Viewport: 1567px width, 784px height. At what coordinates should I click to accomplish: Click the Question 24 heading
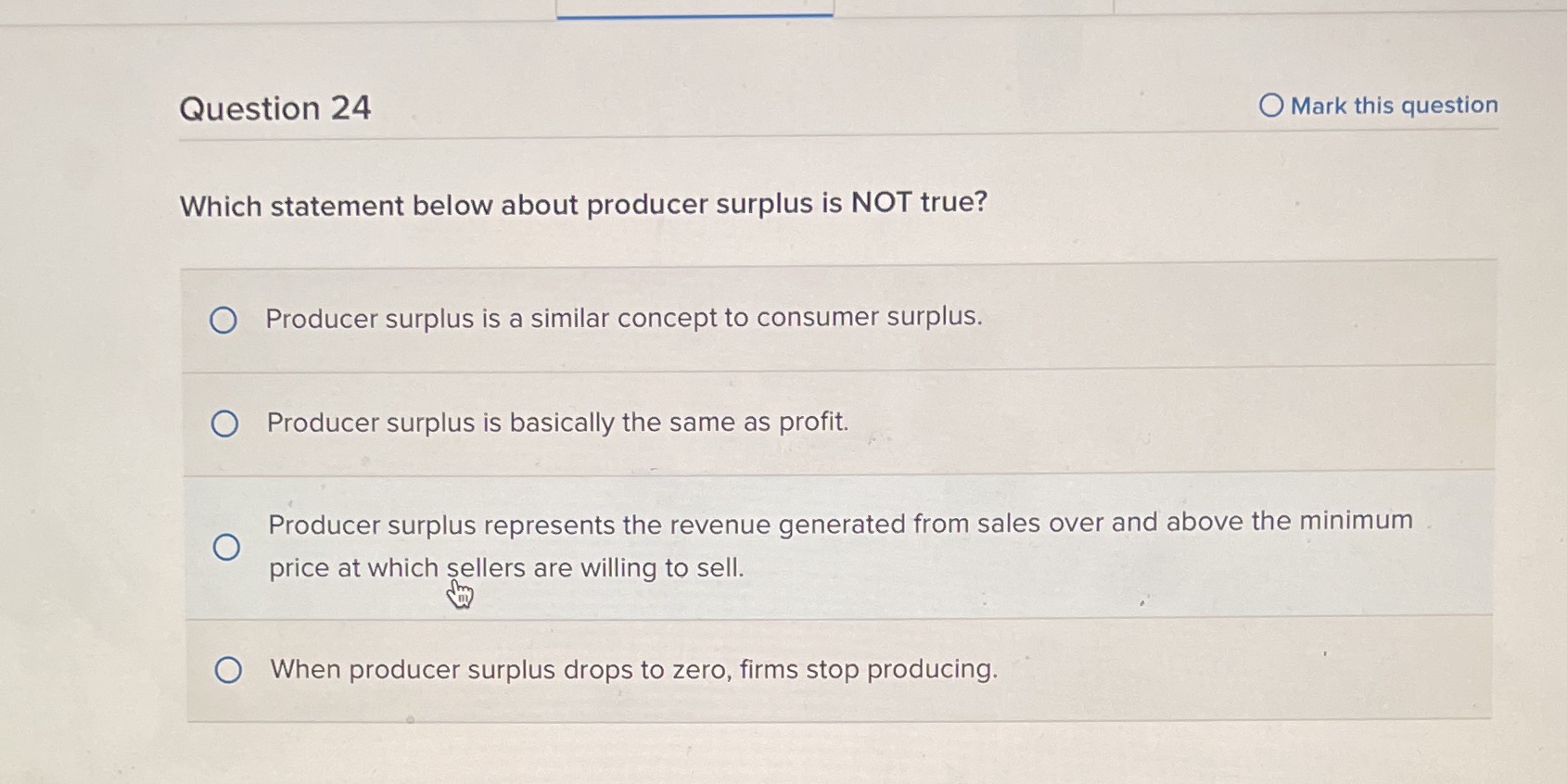point(275,108)
